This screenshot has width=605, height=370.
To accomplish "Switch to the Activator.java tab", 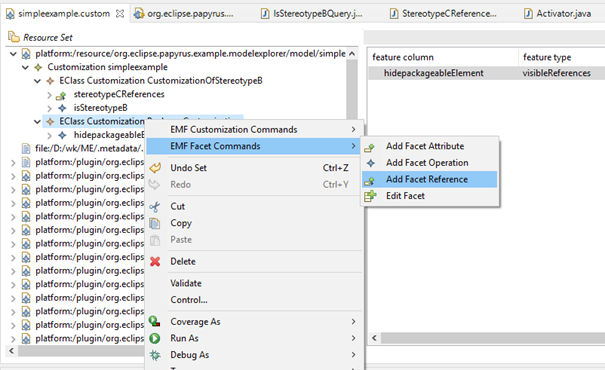I will click(x=557, y=14).
